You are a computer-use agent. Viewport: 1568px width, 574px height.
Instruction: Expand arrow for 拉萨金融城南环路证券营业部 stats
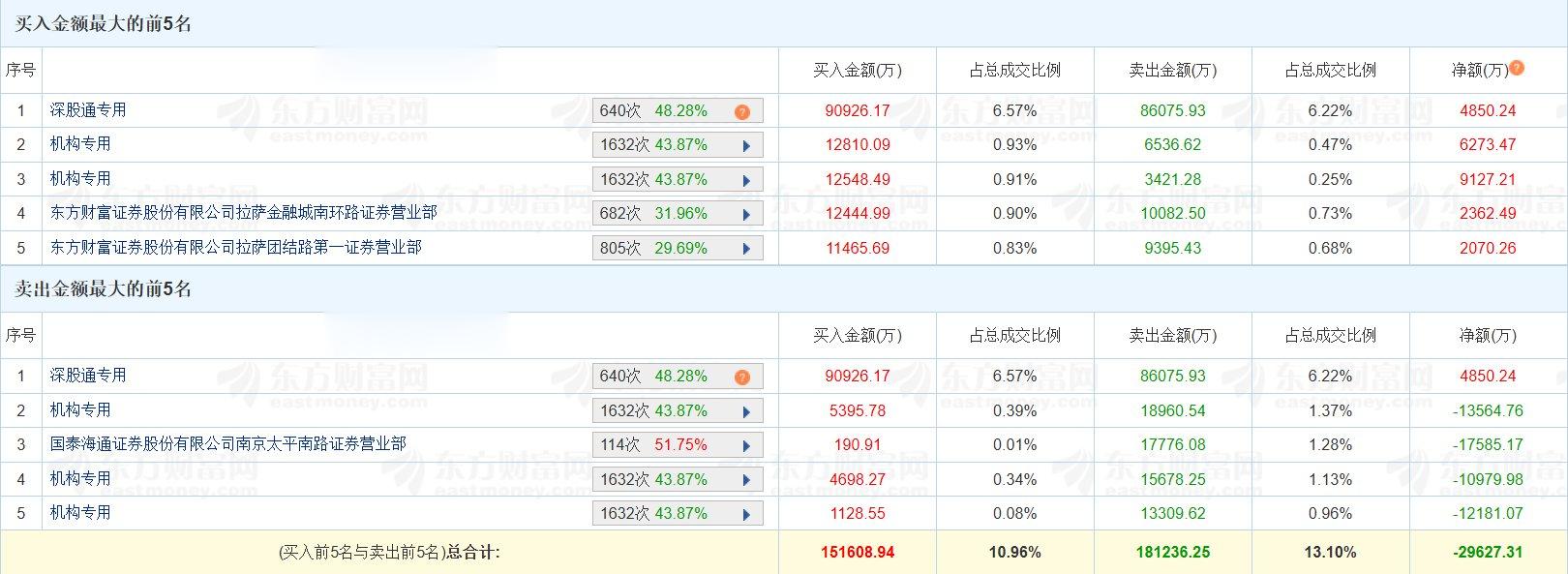(x=746, y=215)
